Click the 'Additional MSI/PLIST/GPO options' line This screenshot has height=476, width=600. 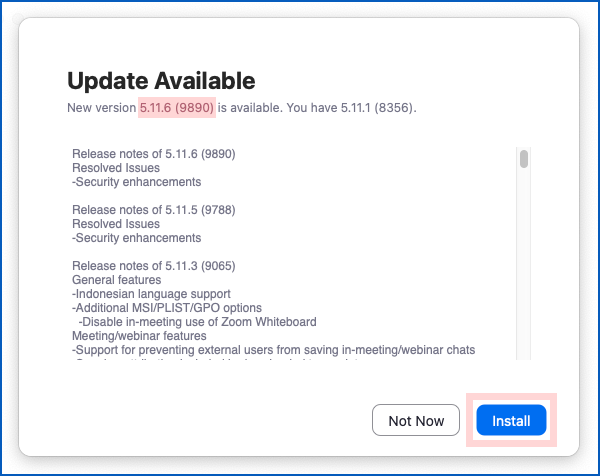pyautogui.click(x=167, y=308)
